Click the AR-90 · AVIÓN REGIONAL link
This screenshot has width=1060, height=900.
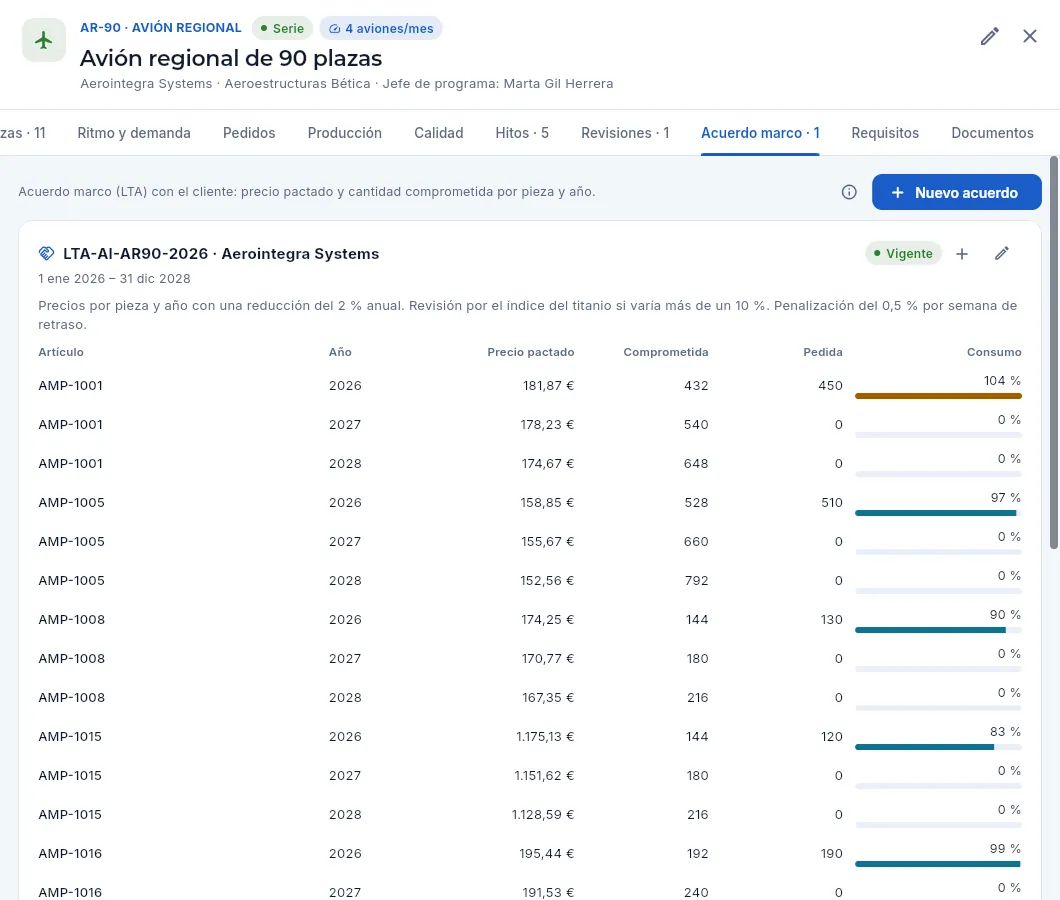(161, 28)
